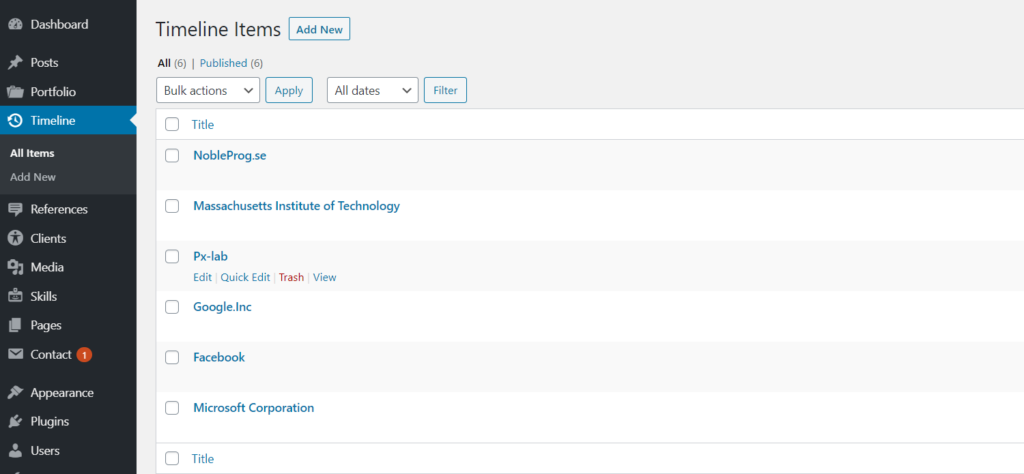
Task: Click the References speech bubble icon
Action: coord(15,210)
